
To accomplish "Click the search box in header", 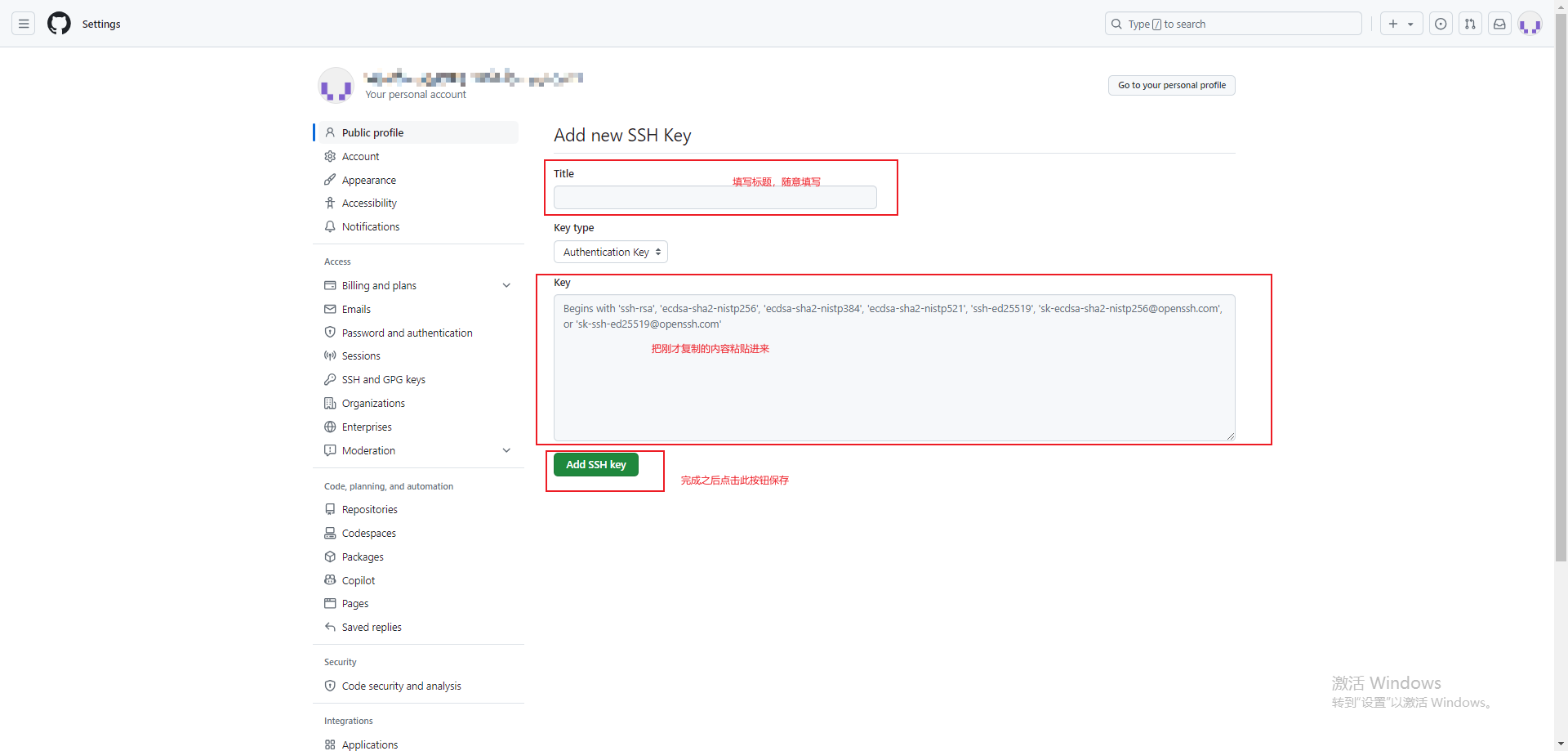I will pyautogui.click(x=1233, y=24).
